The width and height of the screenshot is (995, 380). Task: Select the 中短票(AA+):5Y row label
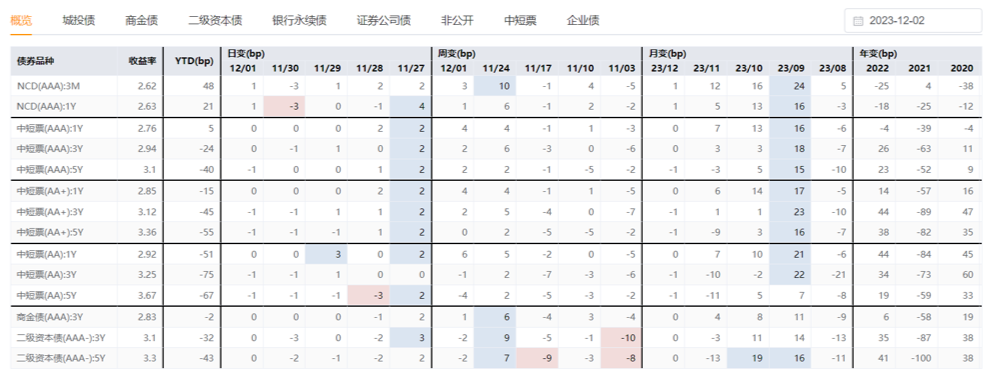click(51, 233)
